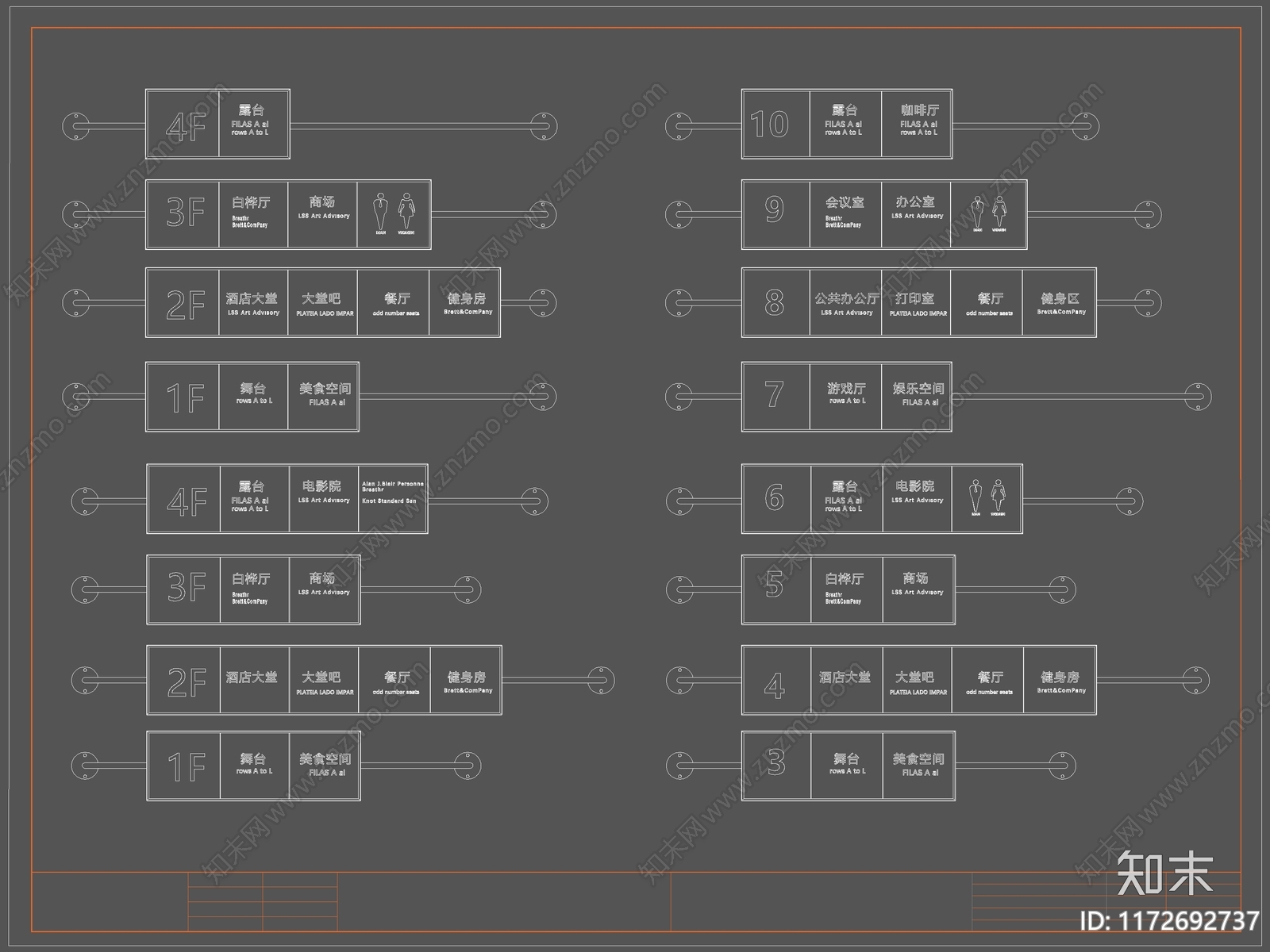Click the 娱乐空间 label

coord(918,388)
